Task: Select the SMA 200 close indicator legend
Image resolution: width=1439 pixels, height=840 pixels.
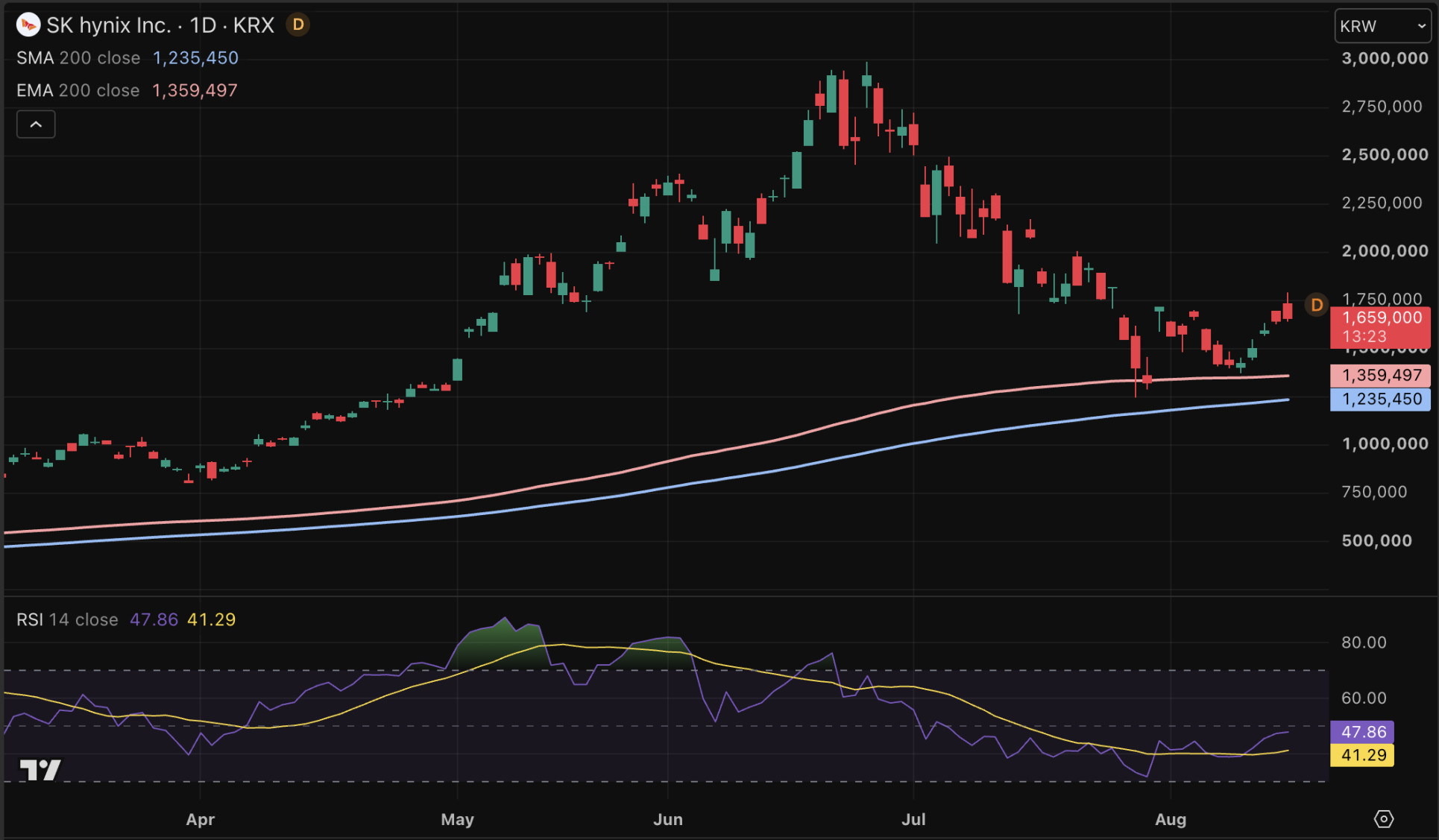Action: pyautogui.click(x=78, y=58)
